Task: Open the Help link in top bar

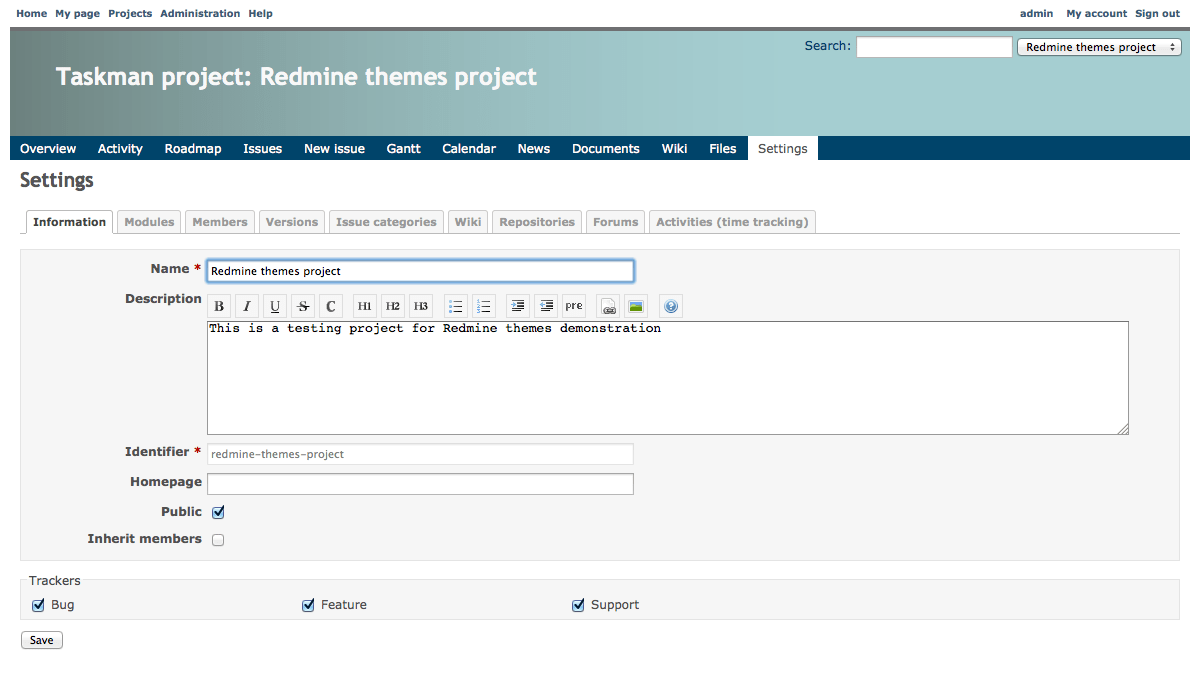Action: [260, 14]
